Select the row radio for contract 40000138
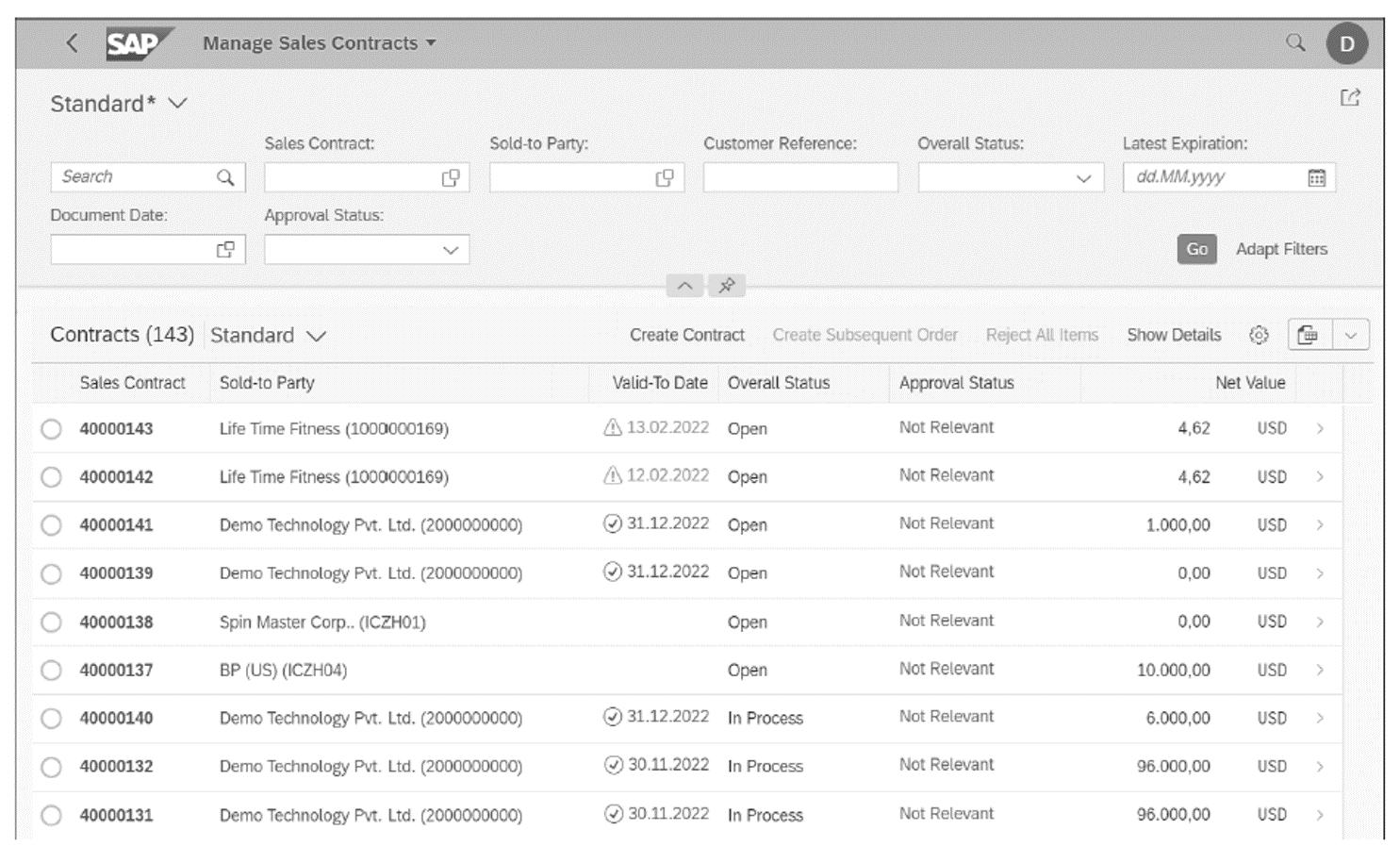Screen dimensions: 1400x863 pos(52,621)
